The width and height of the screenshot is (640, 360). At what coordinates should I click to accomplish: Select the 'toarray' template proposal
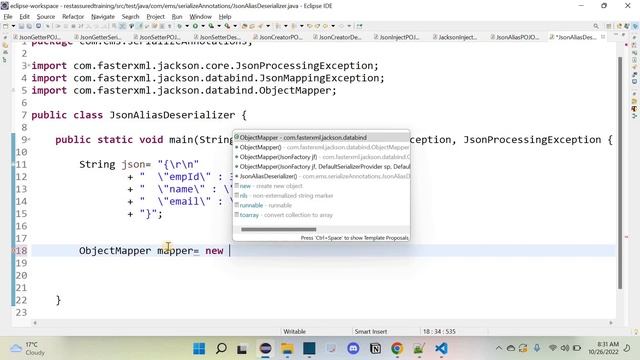[321, 215]
